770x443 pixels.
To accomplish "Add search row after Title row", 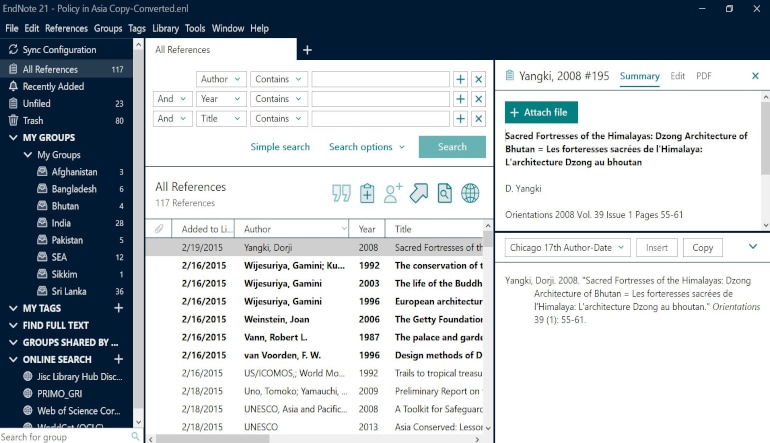I will pyautogui.click(x=460, y=119).
